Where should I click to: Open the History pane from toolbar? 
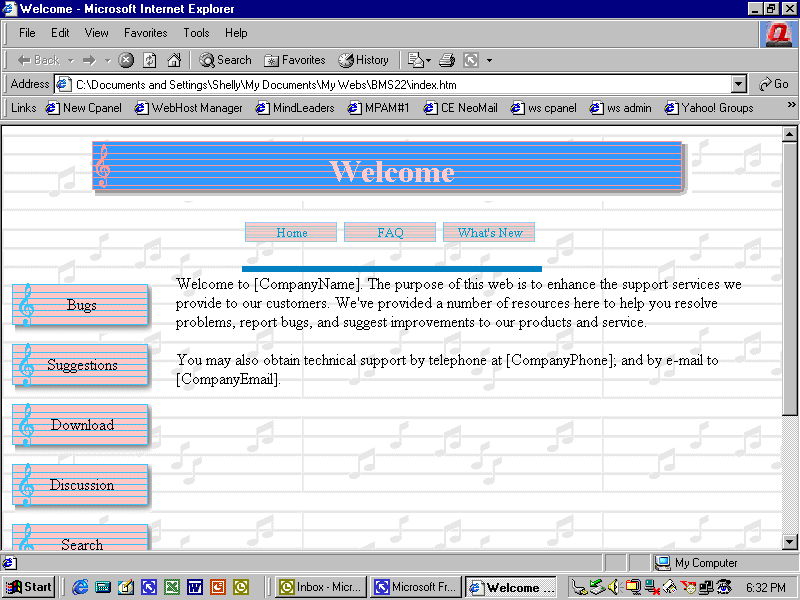coord(363,60)
